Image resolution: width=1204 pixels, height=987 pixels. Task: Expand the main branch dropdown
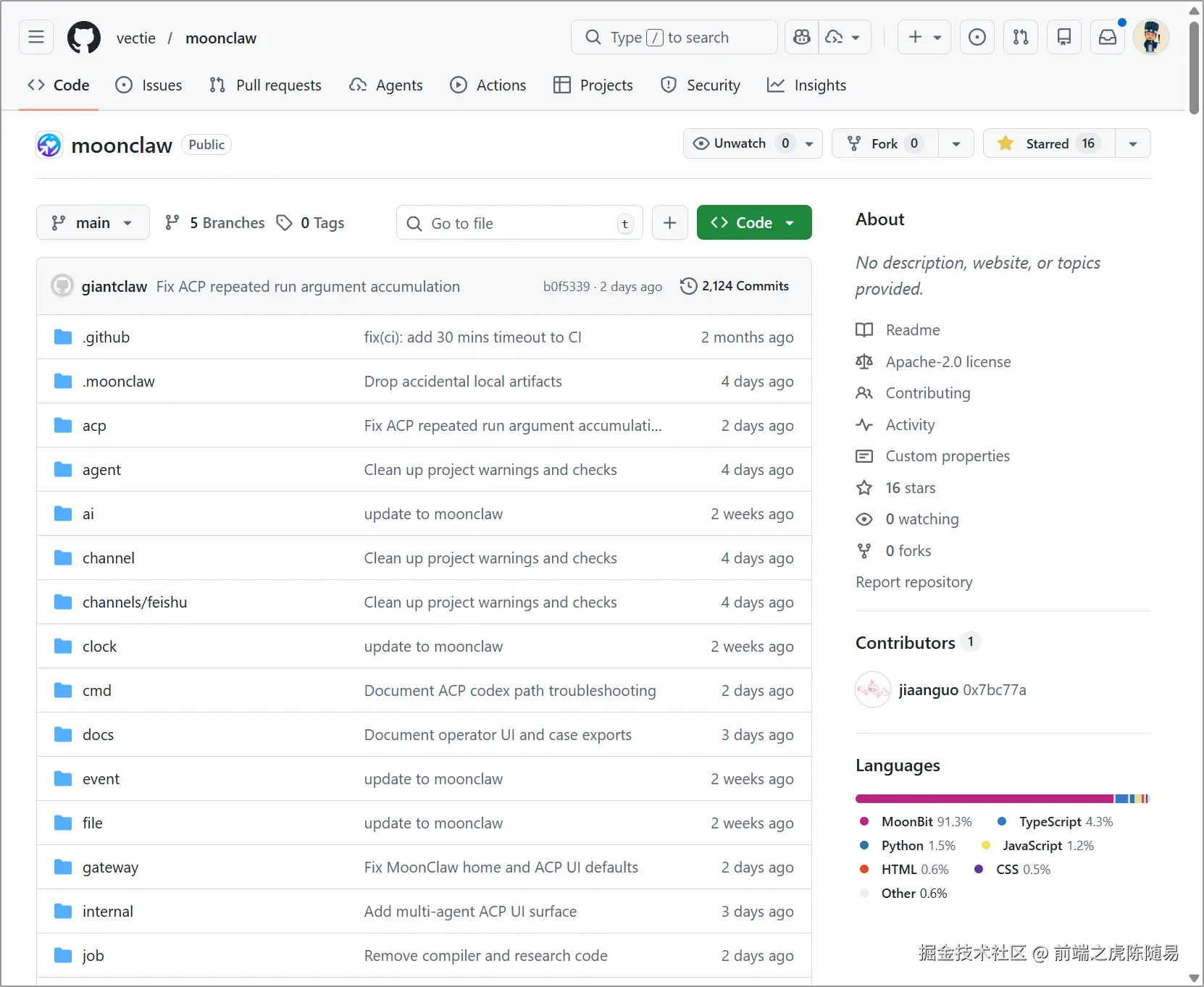(93, 223)
